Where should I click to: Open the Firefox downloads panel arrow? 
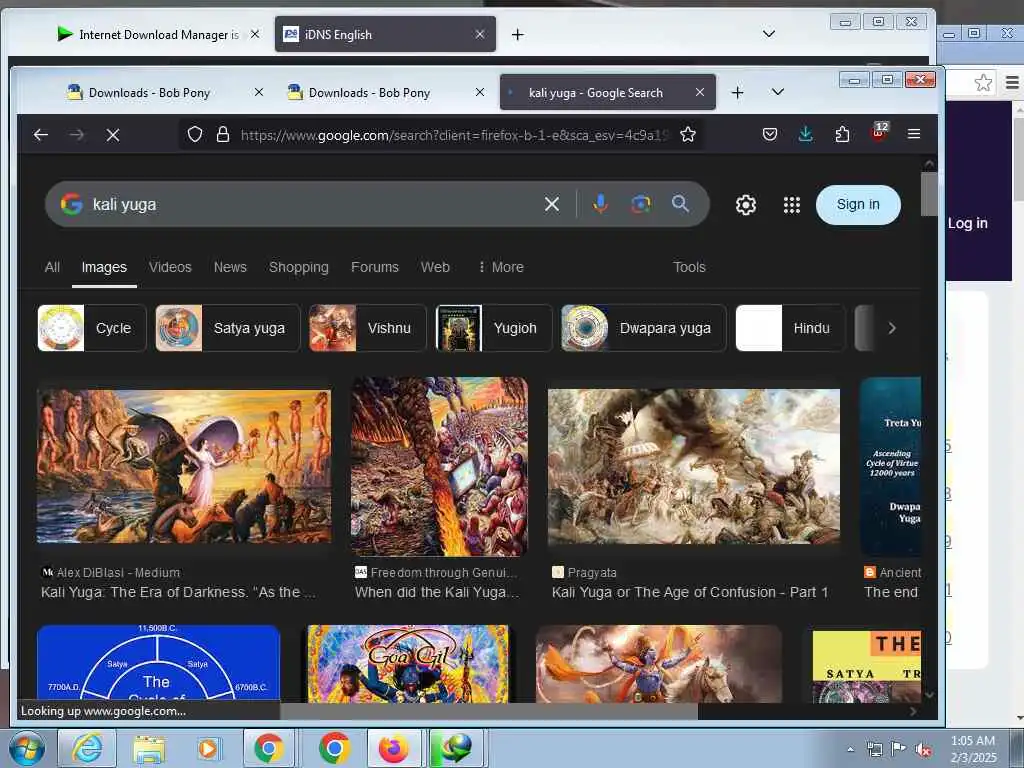tap(806, 134)
